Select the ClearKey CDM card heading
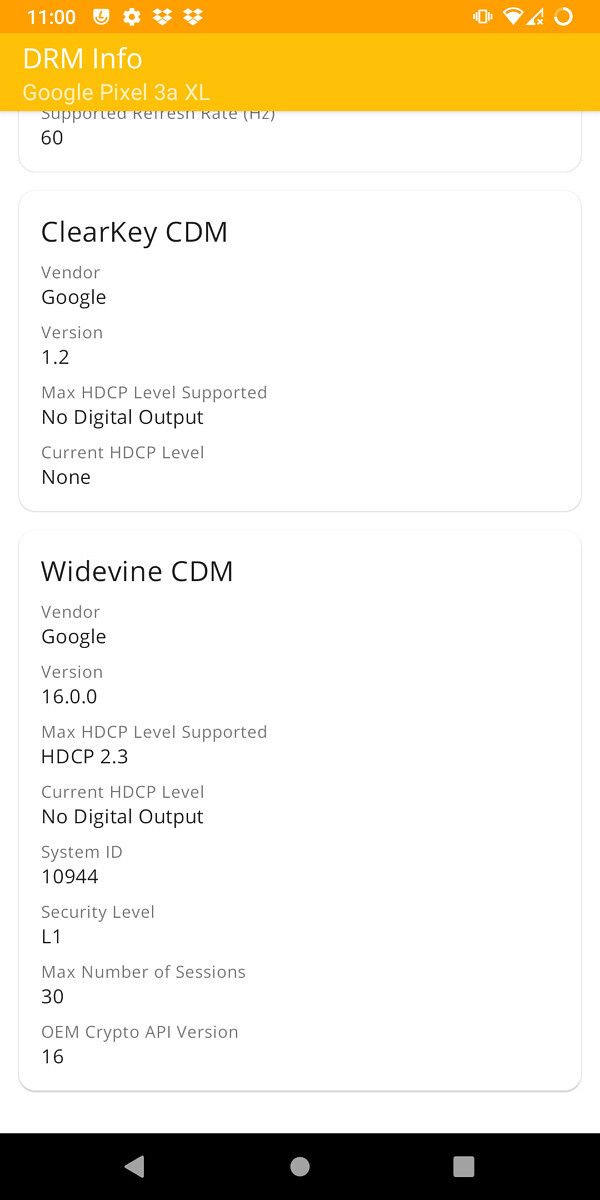The width and height of the screenshot is (600, 1200). pos(134,232)
